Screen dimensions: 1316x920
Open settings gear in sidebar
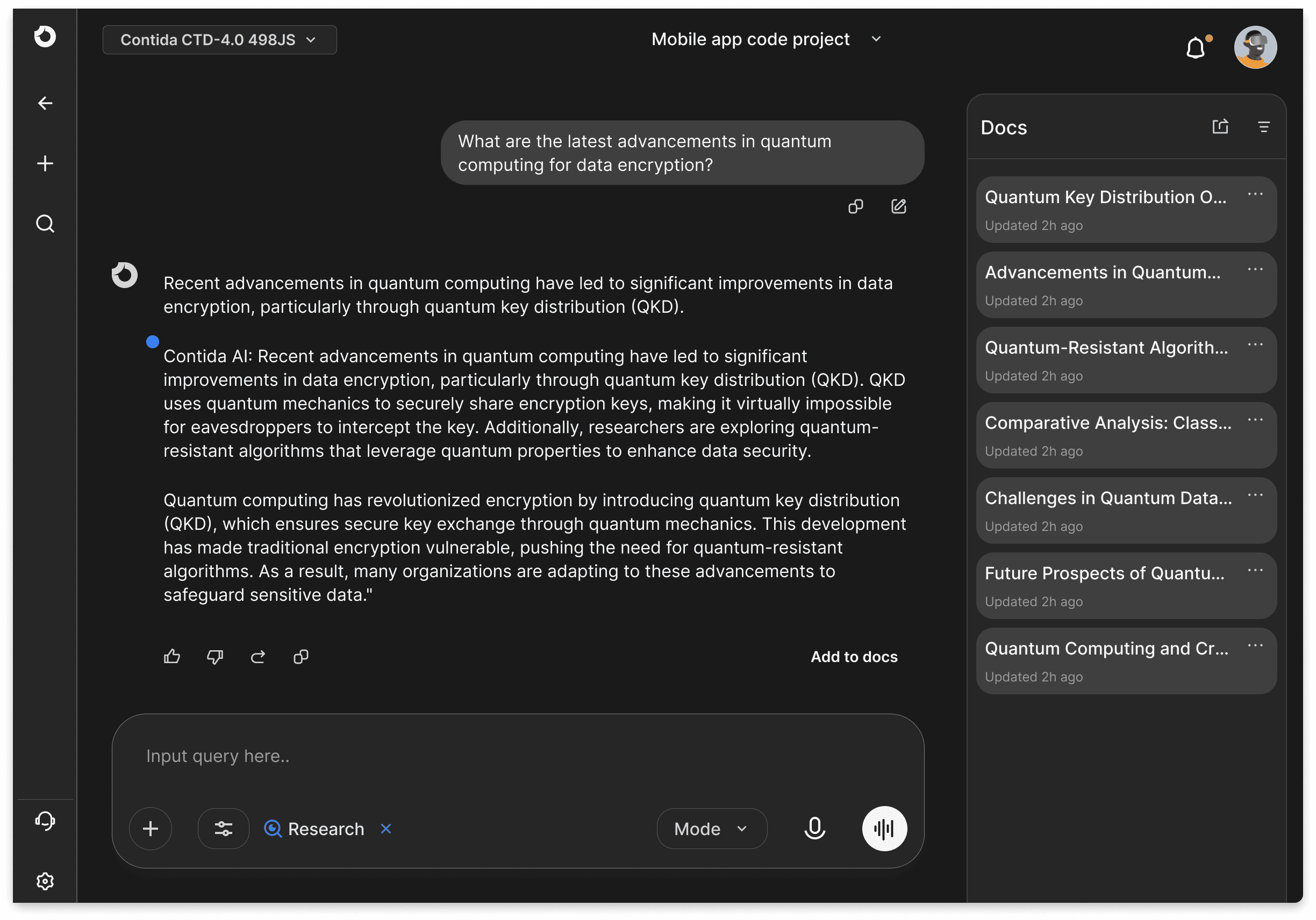pyautogui.click(x=45, y=880)
